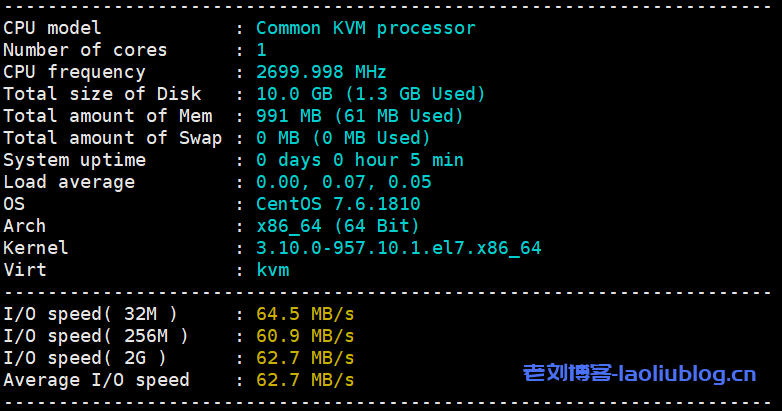Click the "I/O speed( 256M )" label
Screen dimensions: 782x411
[96, 336]
